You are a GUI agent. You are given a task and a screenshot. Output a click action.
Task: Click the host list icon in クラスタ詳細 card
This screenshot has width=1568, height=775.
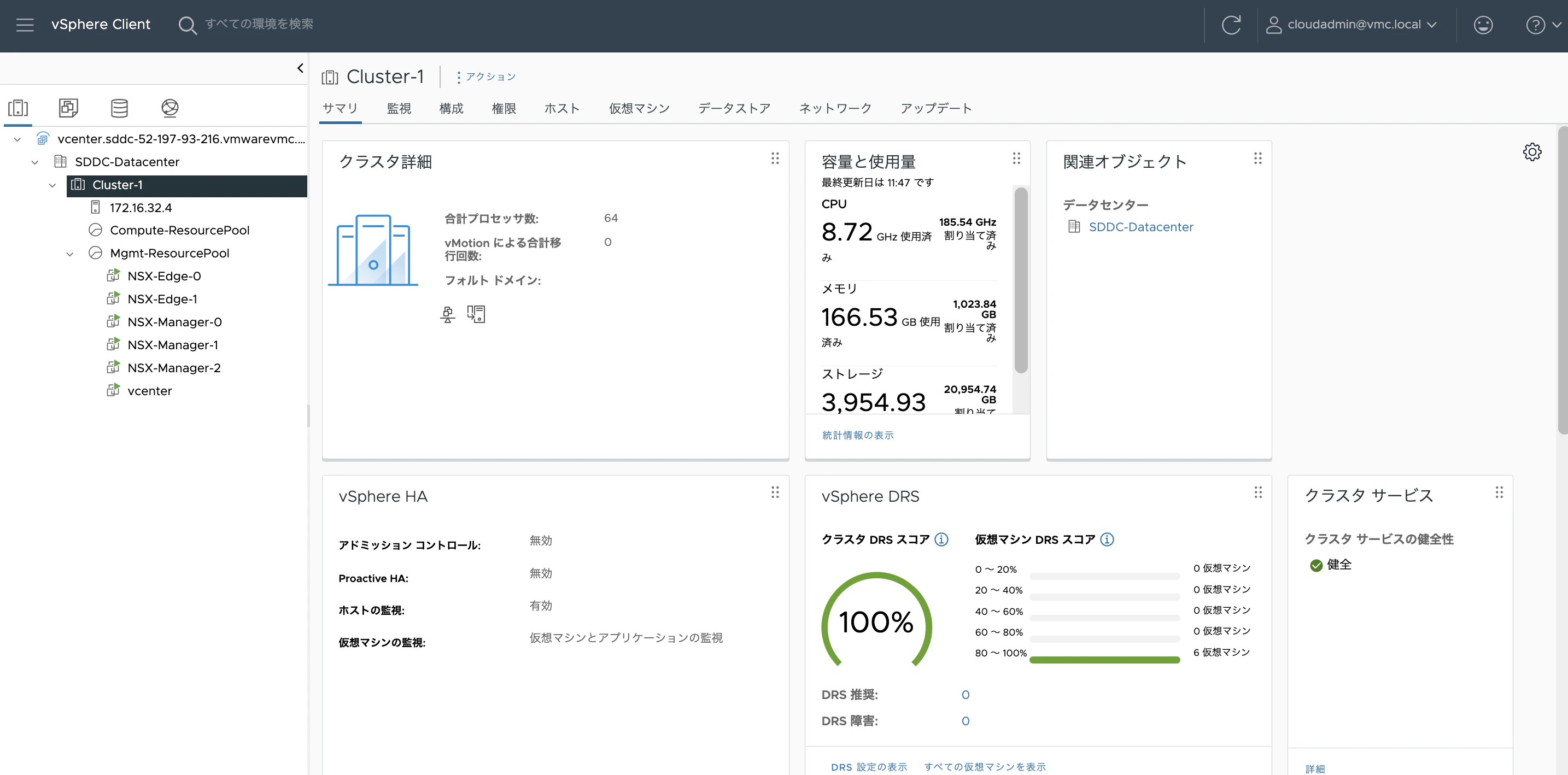pos(476,314)
